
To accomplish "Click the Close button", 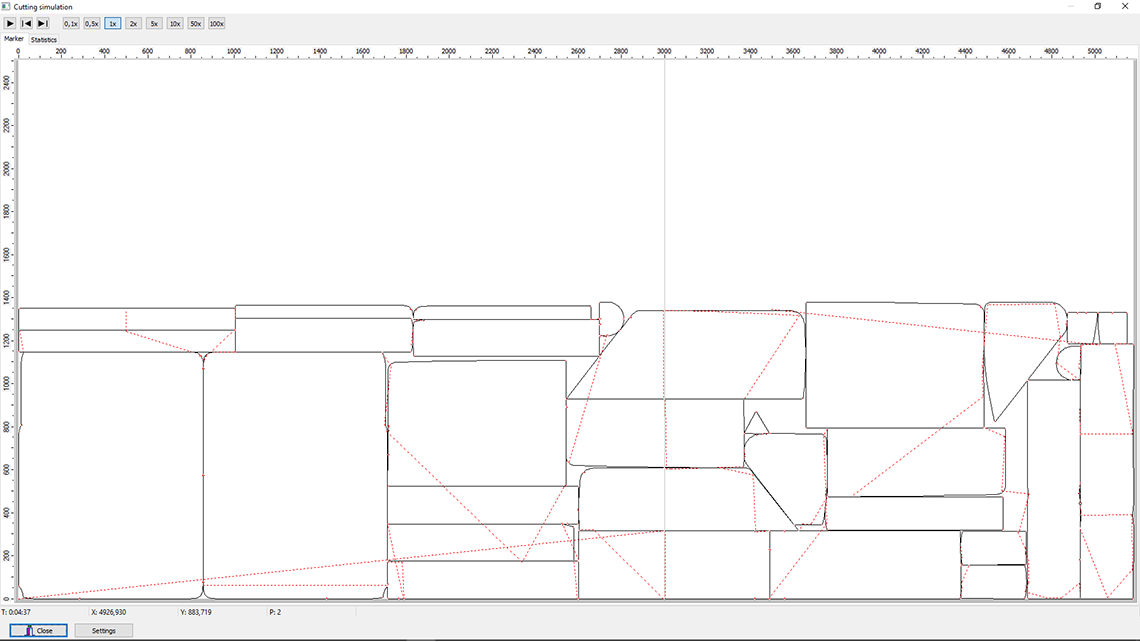I will 39,630.
